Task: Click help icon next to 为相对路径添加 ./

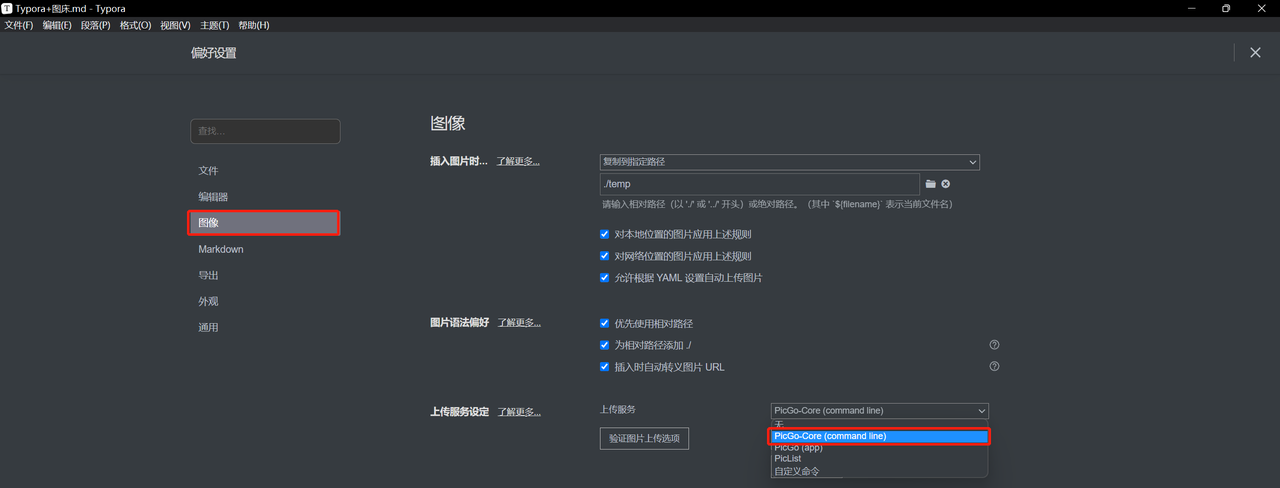Action: [994, 345]
